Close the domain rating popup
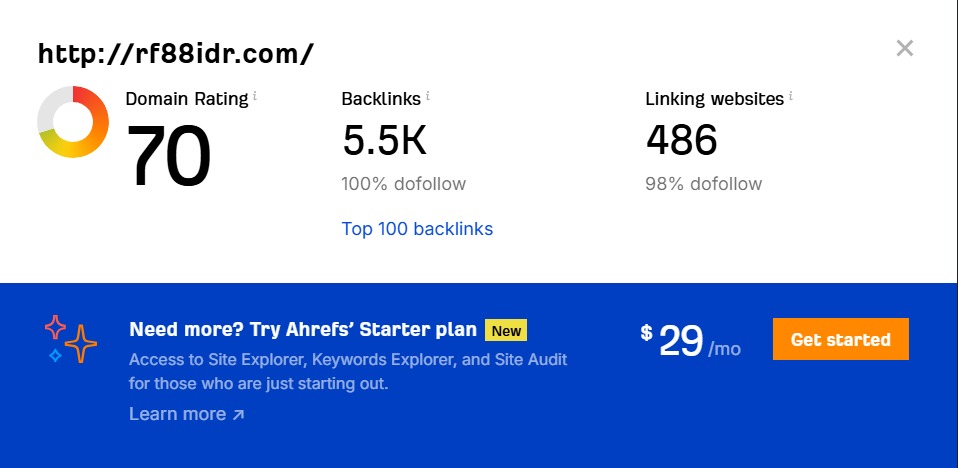 tap(905, 48)
